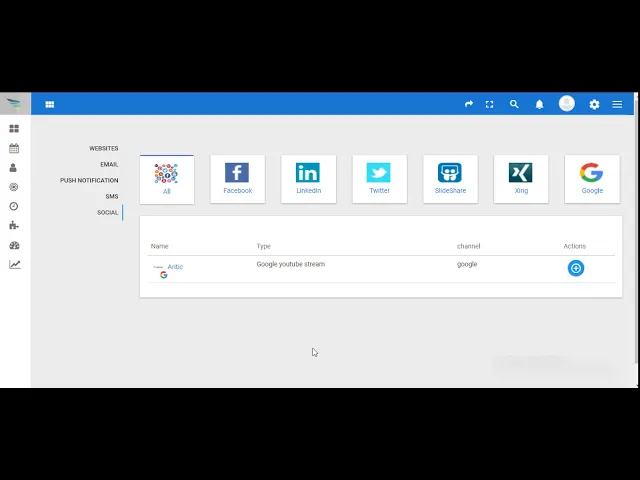Open search magnifier icon in header

pyautogui.click(x=514, y=104)
